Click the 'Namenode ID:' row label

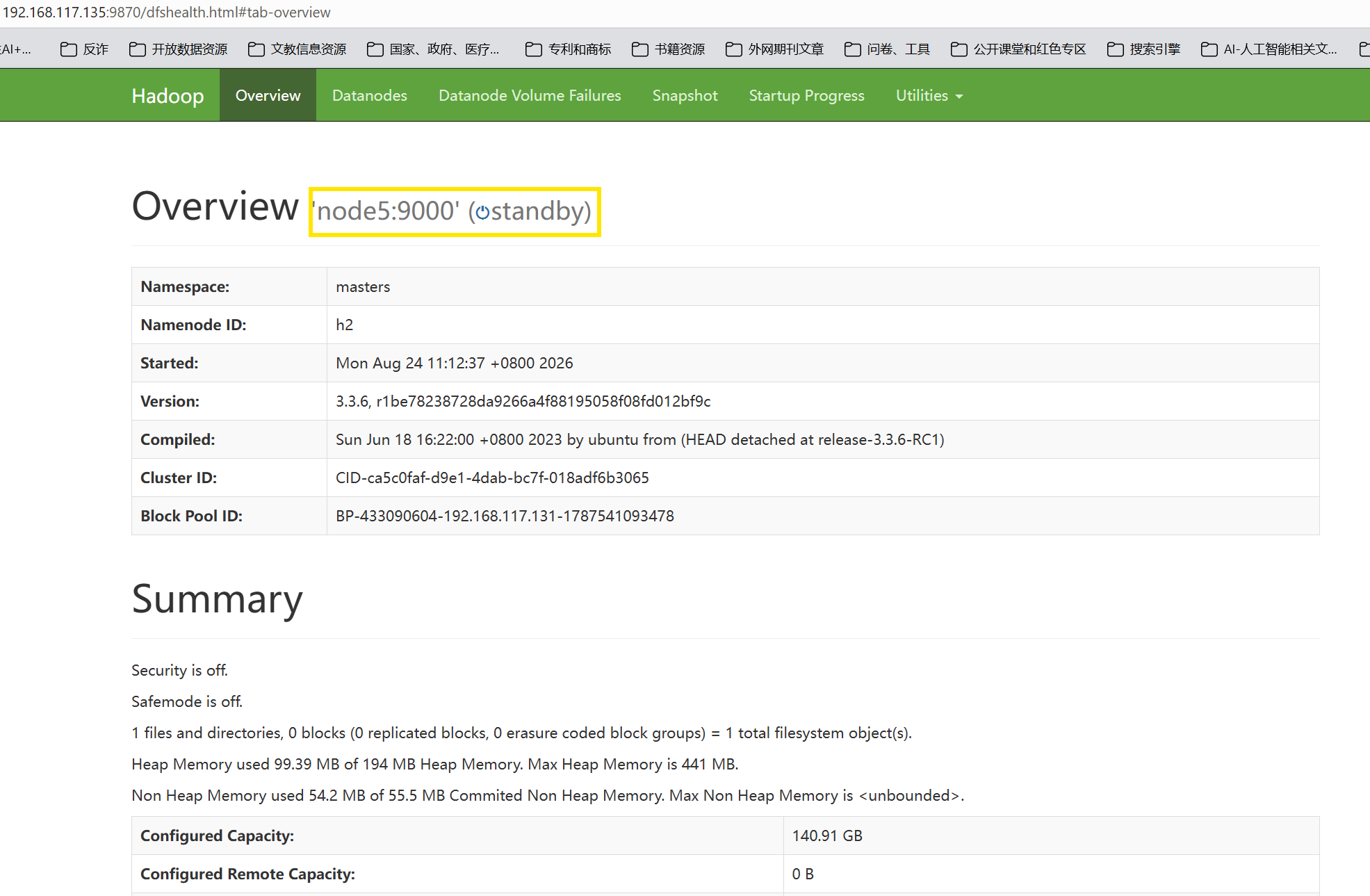point(193,325)
